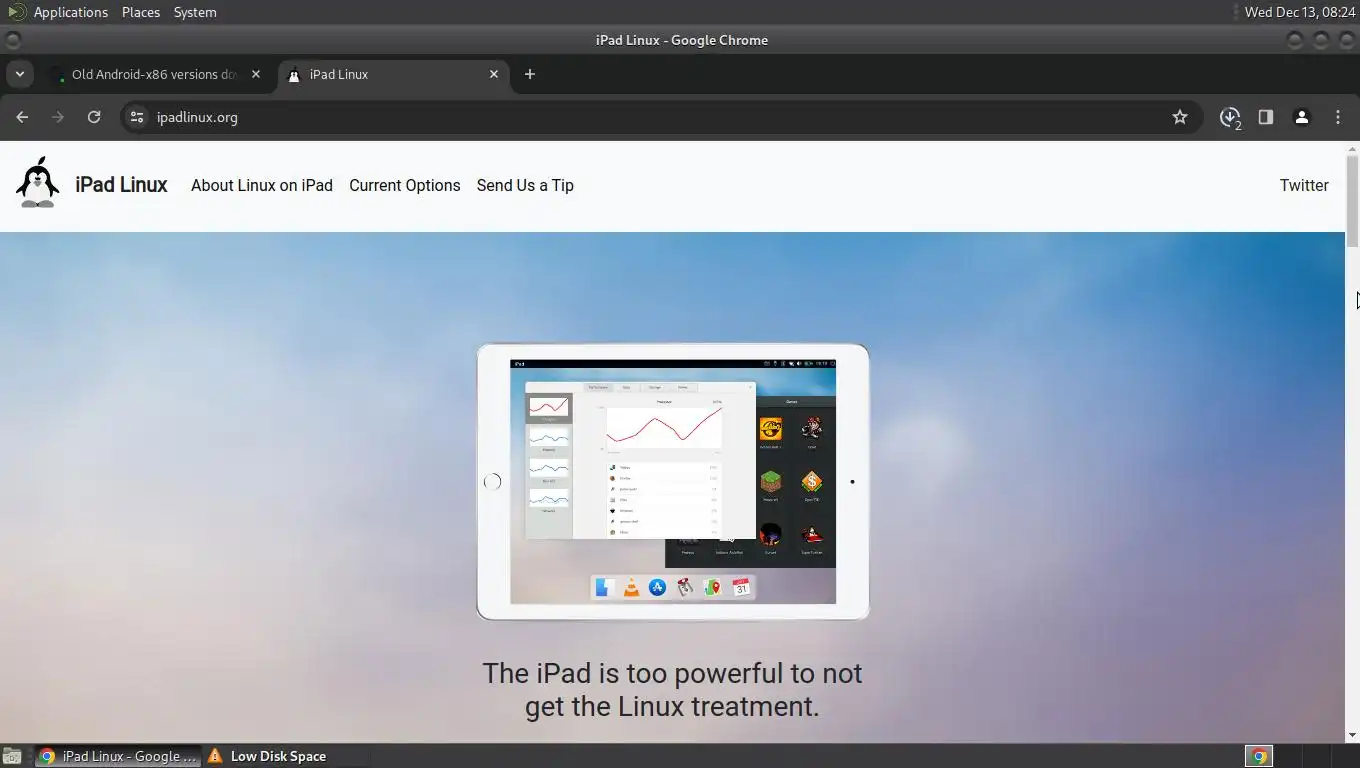Click the Chrome icon in workspace switcher
1360x768 pixels.
[1259, 756]
